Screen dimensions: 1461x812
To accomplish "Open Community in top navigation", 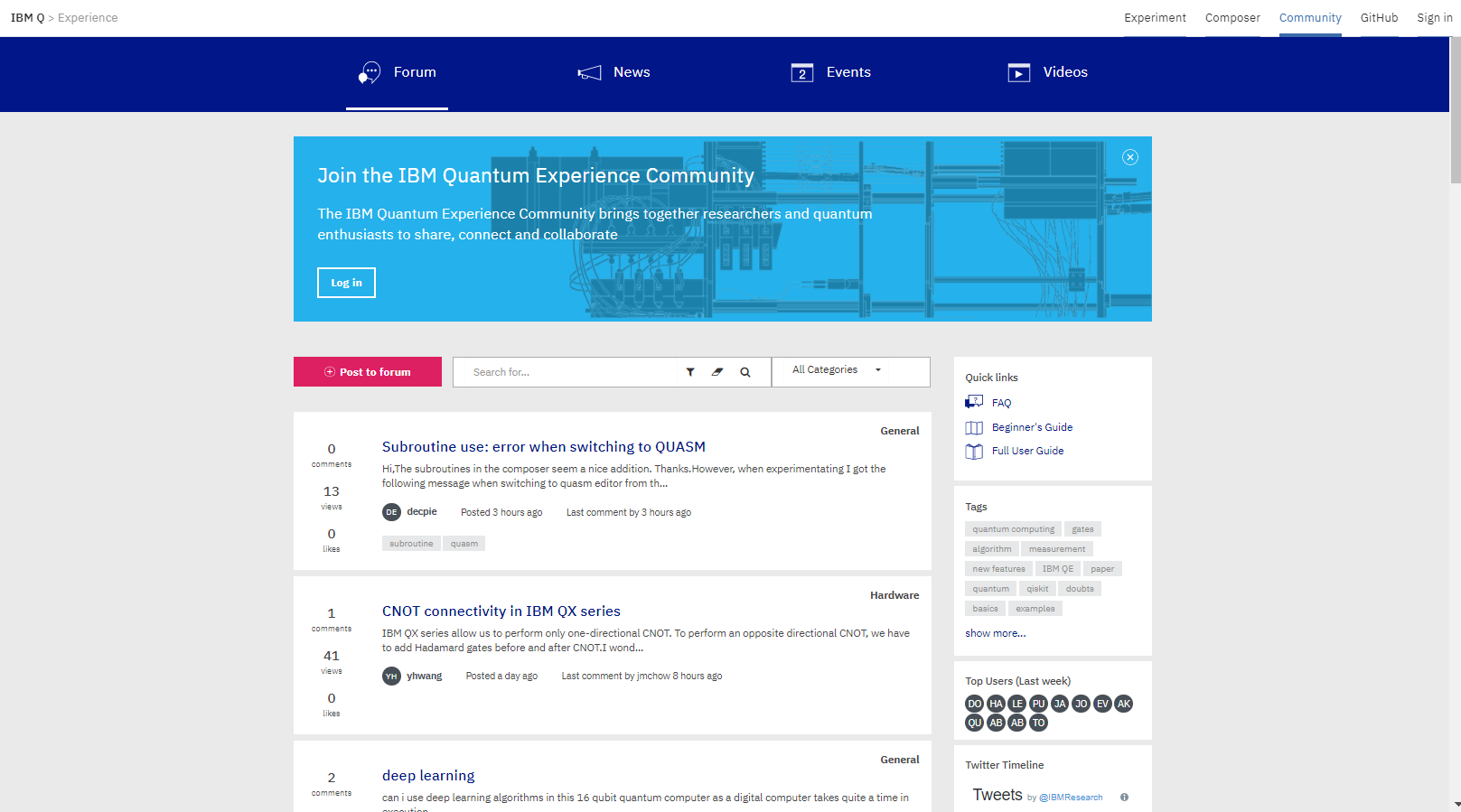I will tap(1310, 18).
